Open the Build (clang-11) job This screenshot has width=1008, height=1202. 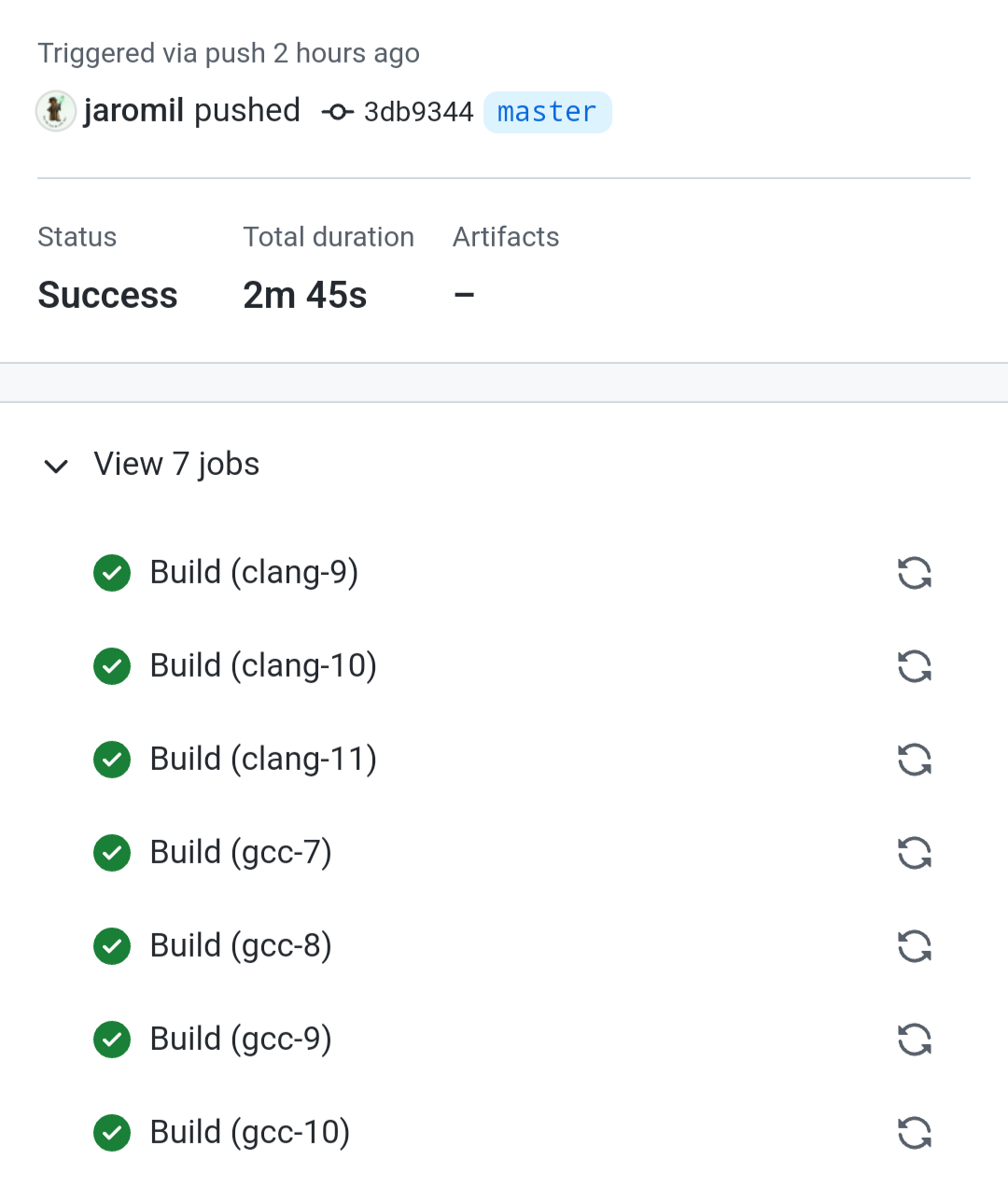point(263,760)
